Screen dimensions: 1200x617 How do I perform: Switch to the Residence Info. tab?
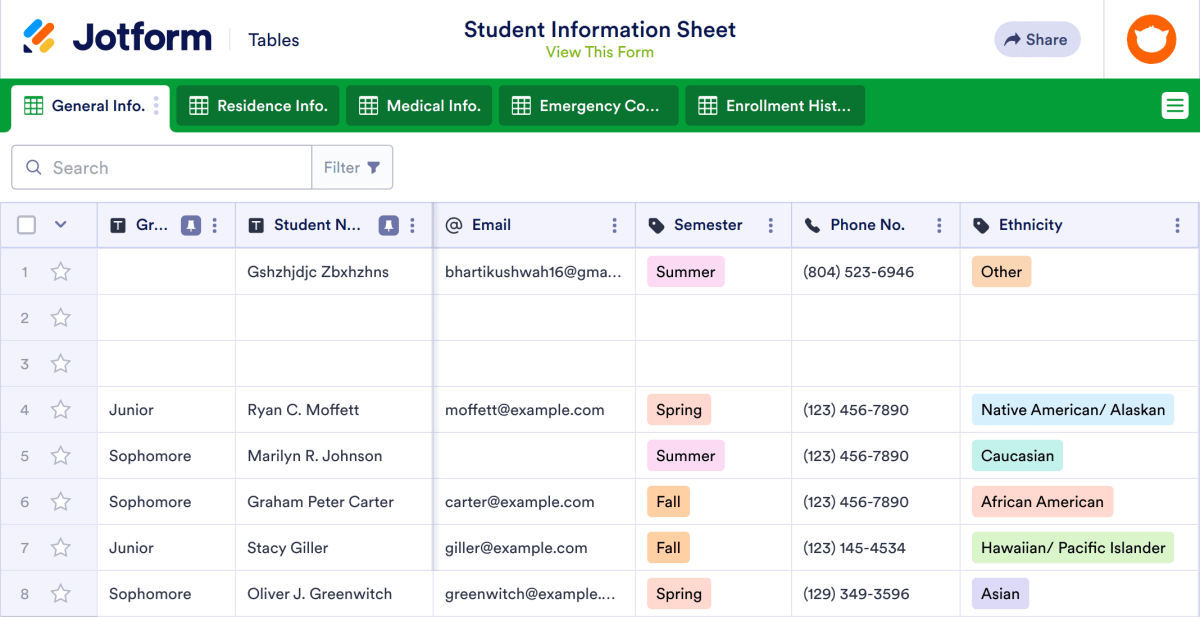pyautogui.click(x=256, y=104)
